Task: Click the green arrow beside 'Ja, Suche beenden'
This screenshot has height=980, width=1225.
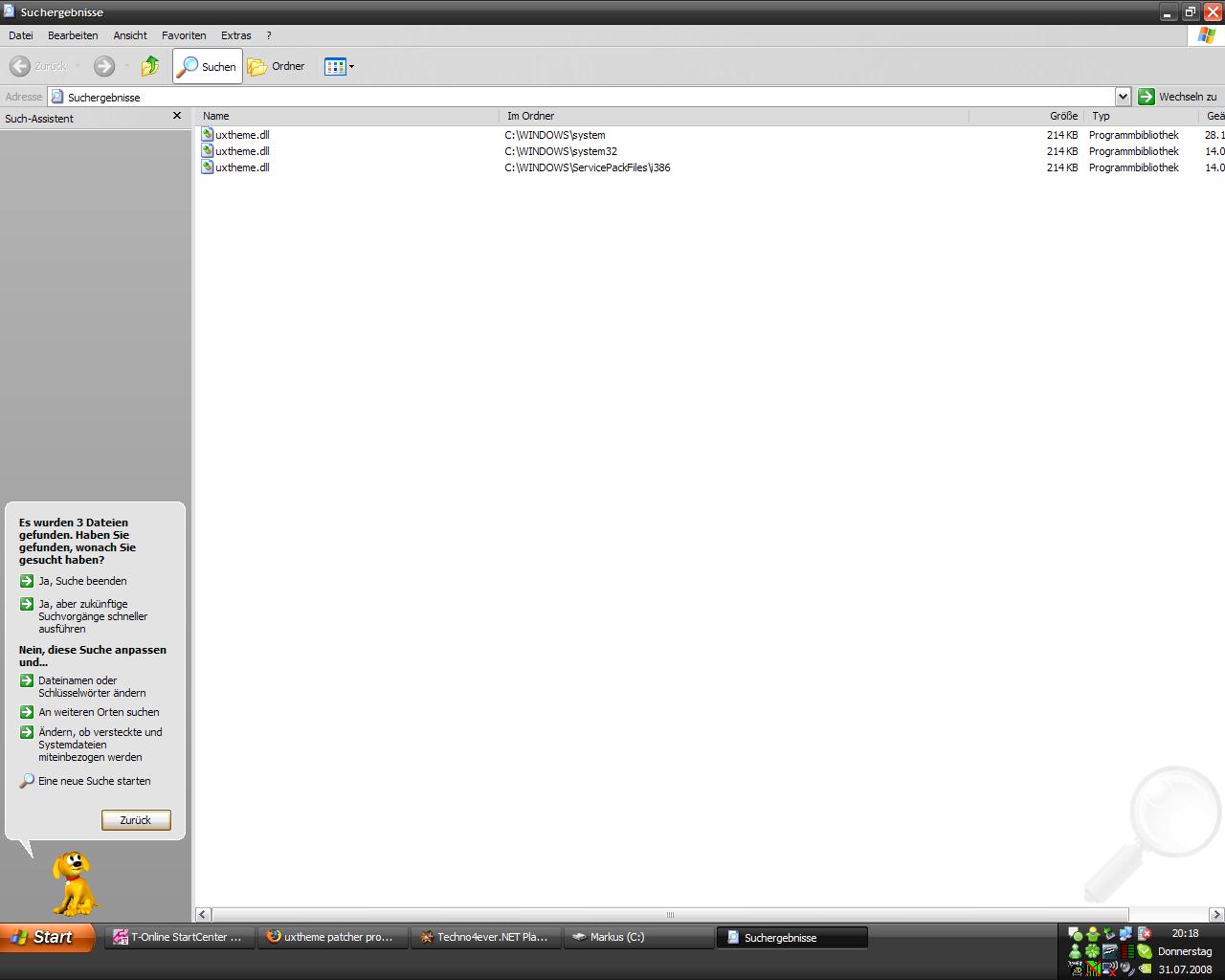Action: 27,581
